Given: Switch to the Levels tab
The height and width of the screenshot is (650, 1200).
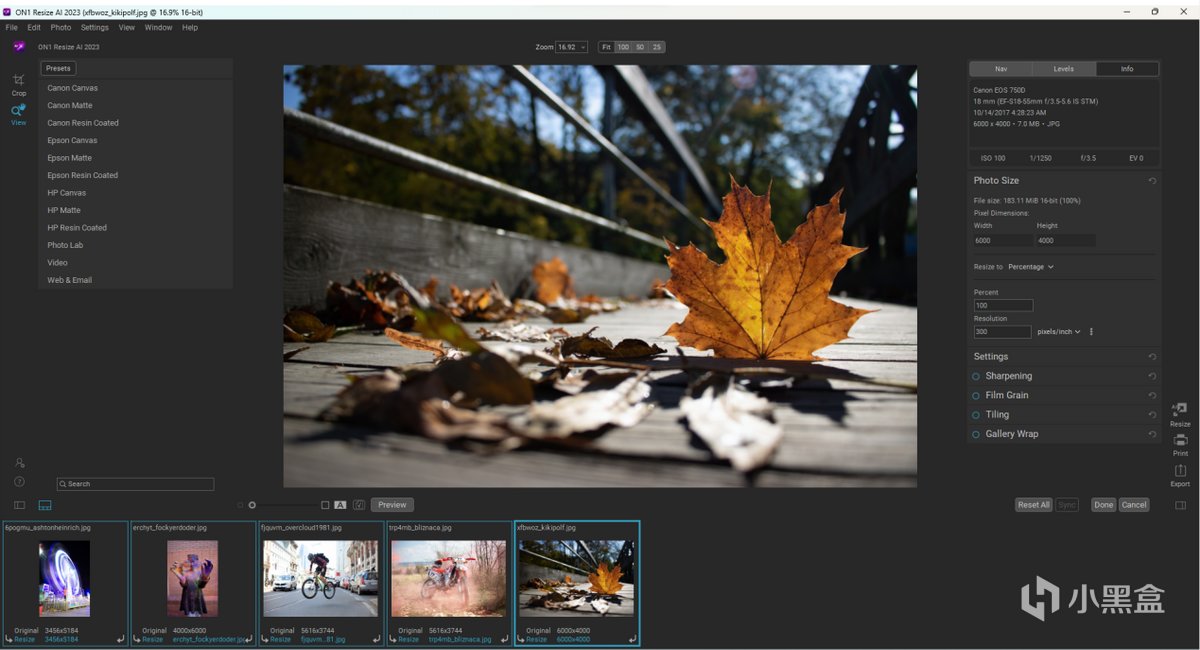Looking at the screenshot, I should click(1063, 69).
